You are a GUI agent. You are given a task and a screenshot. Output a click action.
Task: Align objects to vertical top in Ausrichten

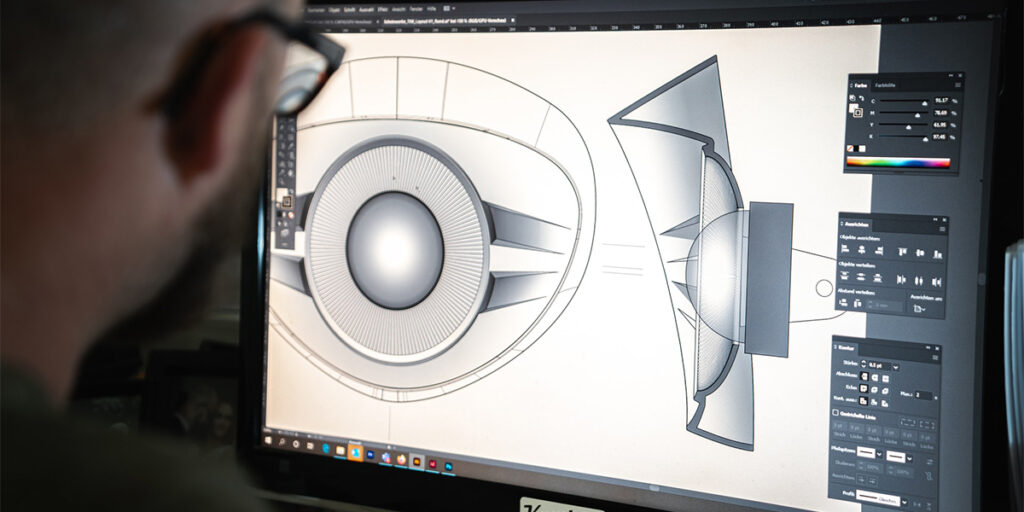(x=903, y=251)
